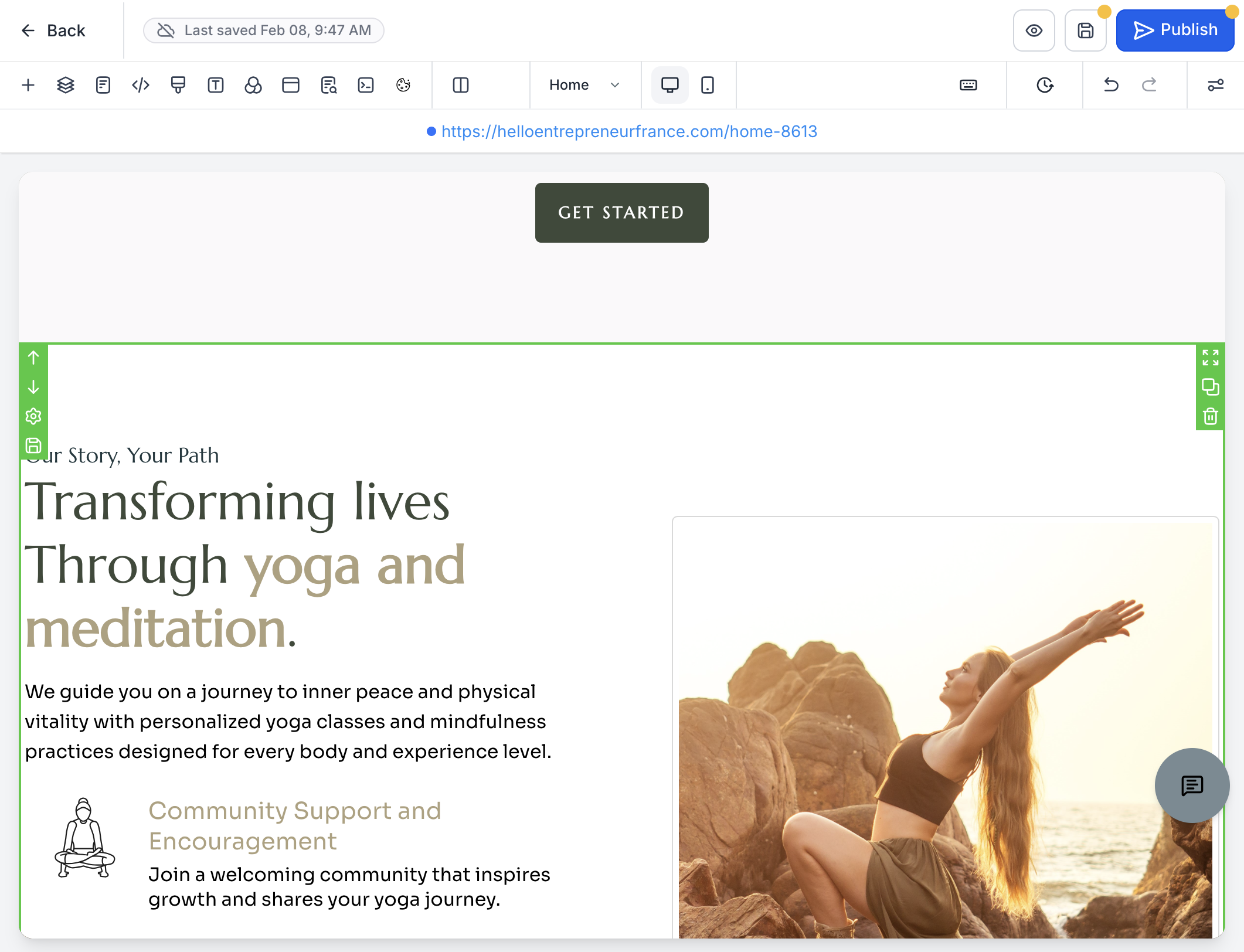The image size is (1244, 952).
Task: Go Back to previous screen
Action: (x=53, y=30)
